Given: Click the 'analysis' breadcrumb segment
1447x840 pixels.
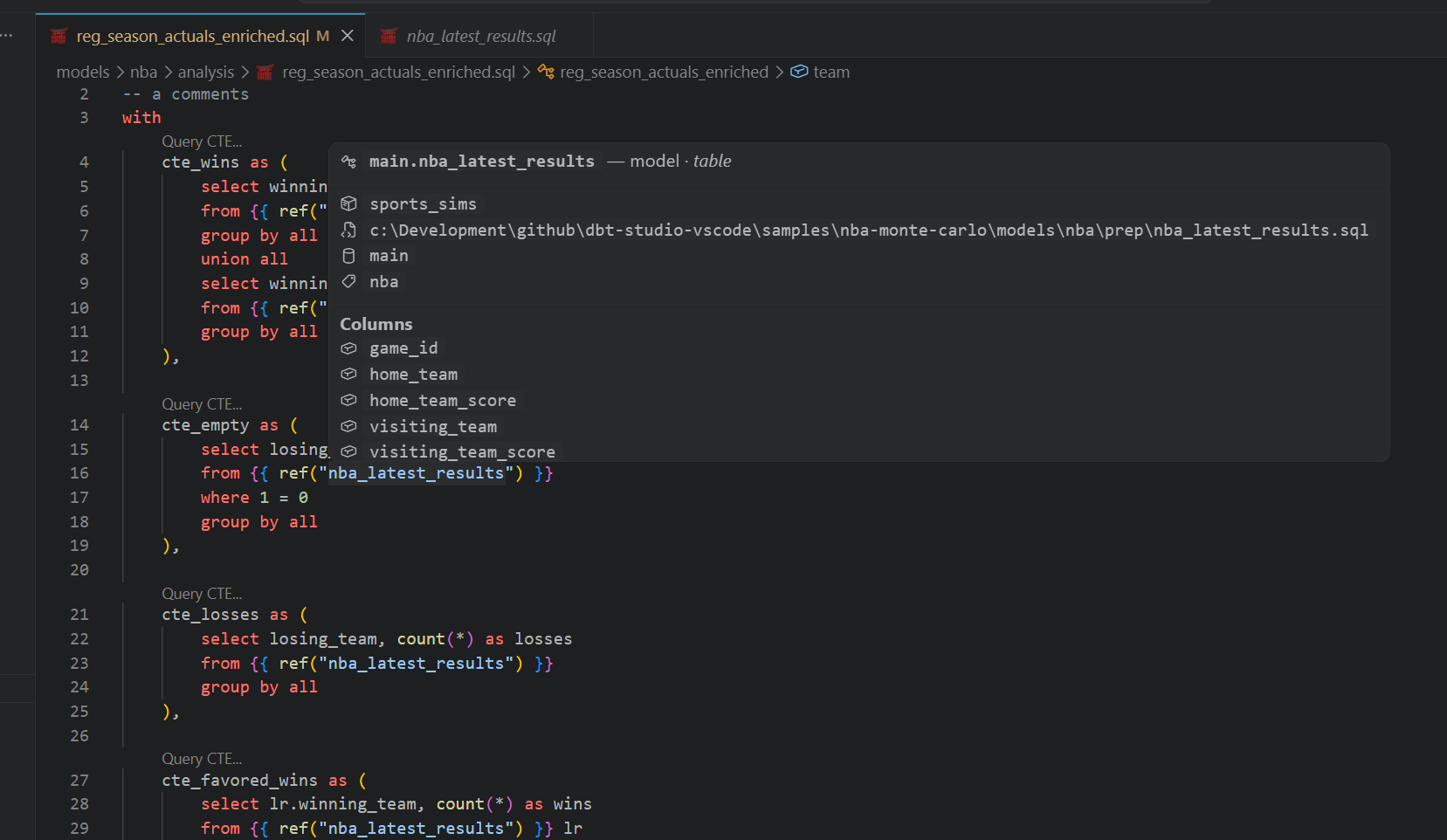Looking at the screenshot, I should coord(206,72).
